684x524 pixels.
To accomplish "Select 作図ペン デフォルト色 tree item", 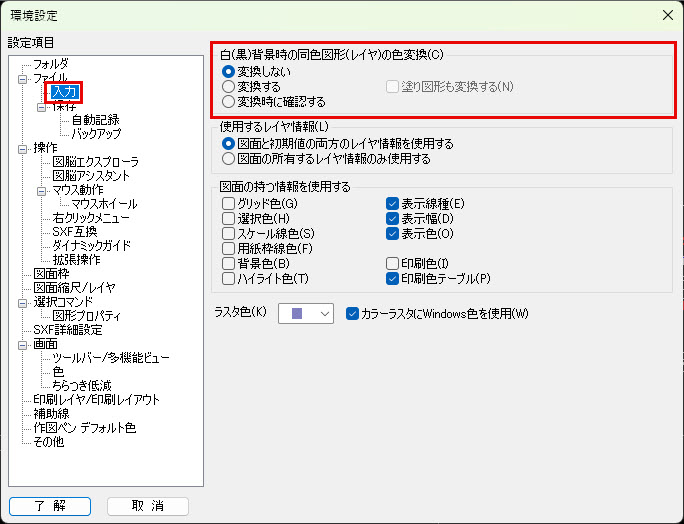I will [x=84, y=428].
